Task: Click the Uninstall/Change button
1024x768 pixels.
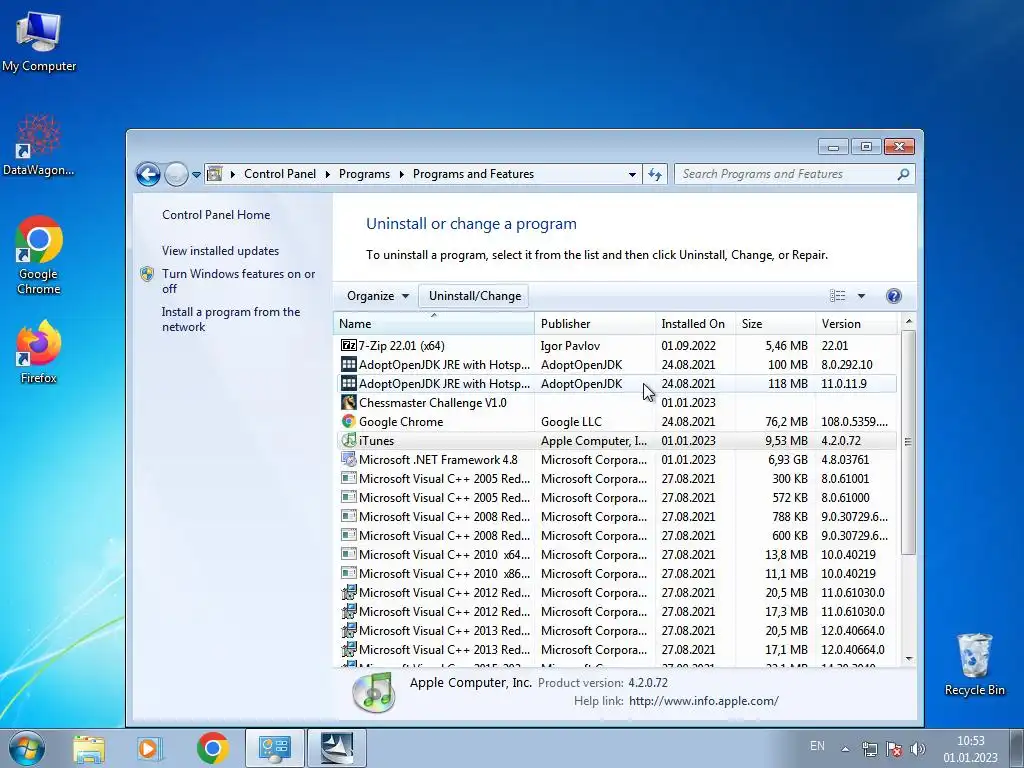Action: point(475,296)
